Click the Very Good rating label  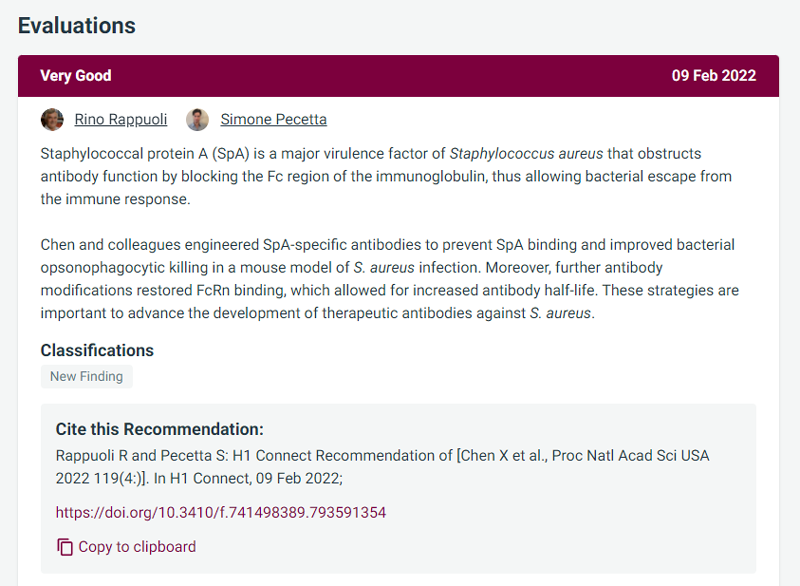coord(76,75)
